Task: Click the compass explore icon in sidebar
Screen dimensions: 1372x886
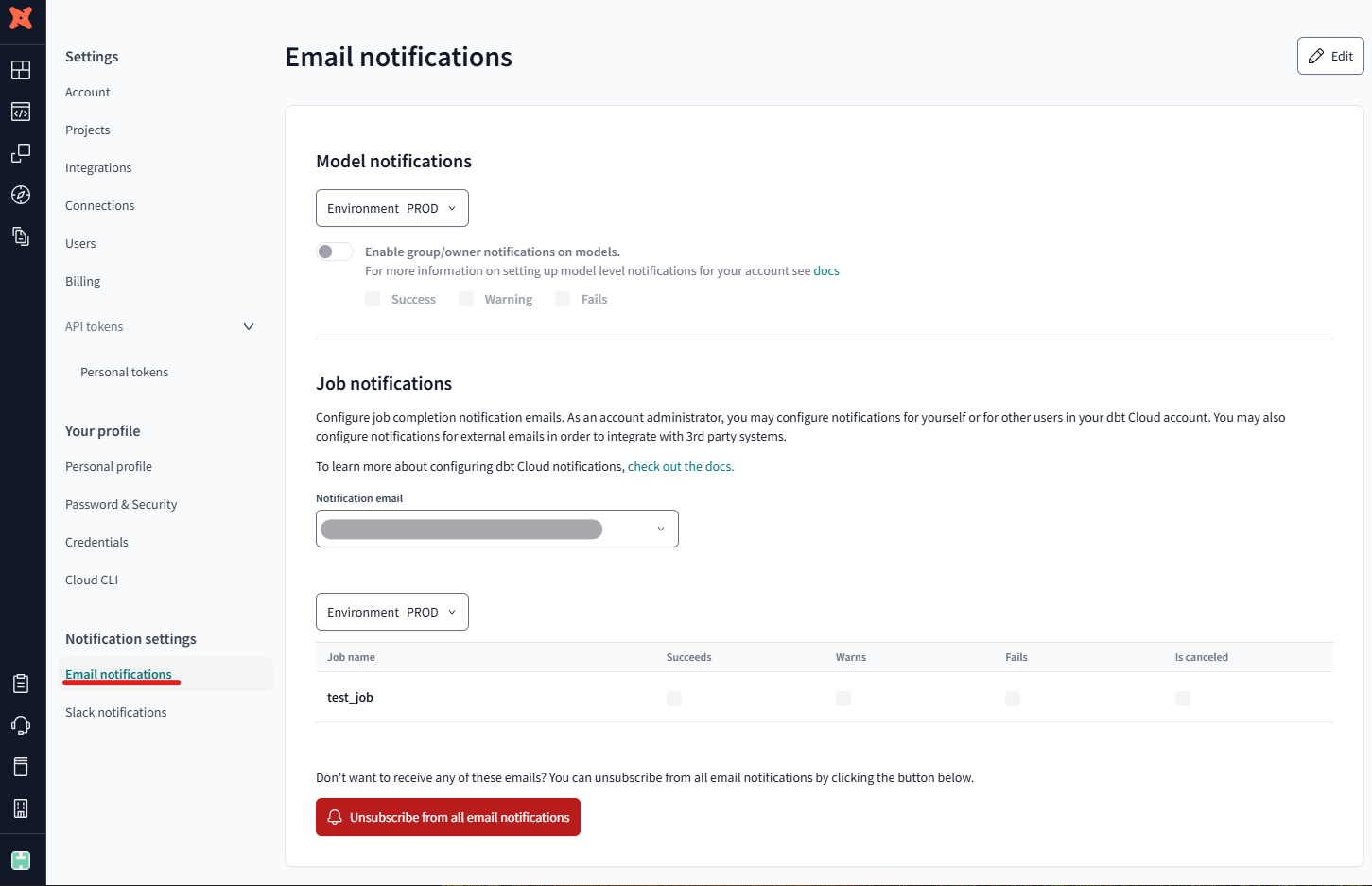Action: (x=21, y=195)
